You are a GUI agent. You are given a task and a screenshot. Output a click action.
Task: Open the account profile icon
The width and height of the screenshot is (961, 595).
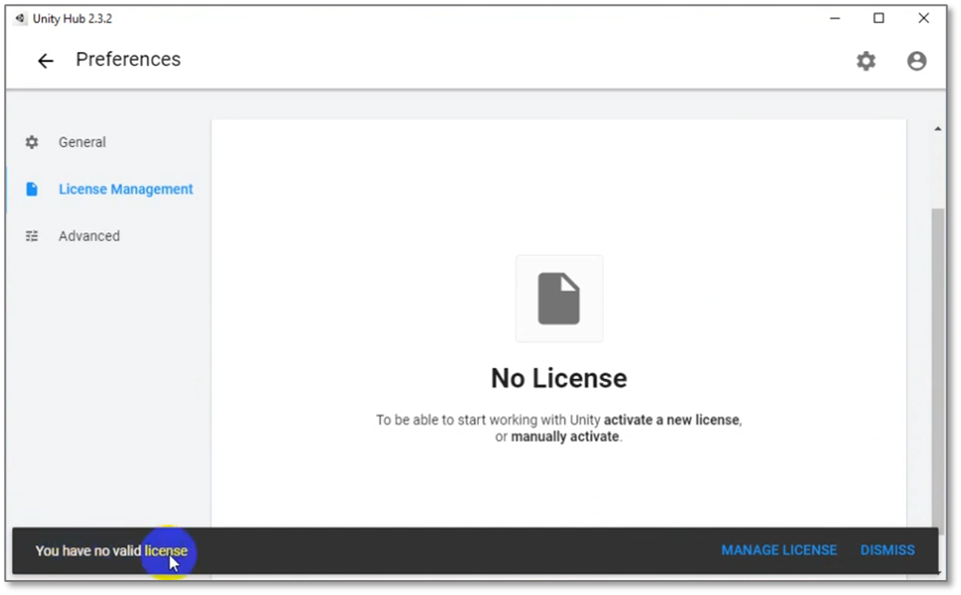tap(917, 61)
